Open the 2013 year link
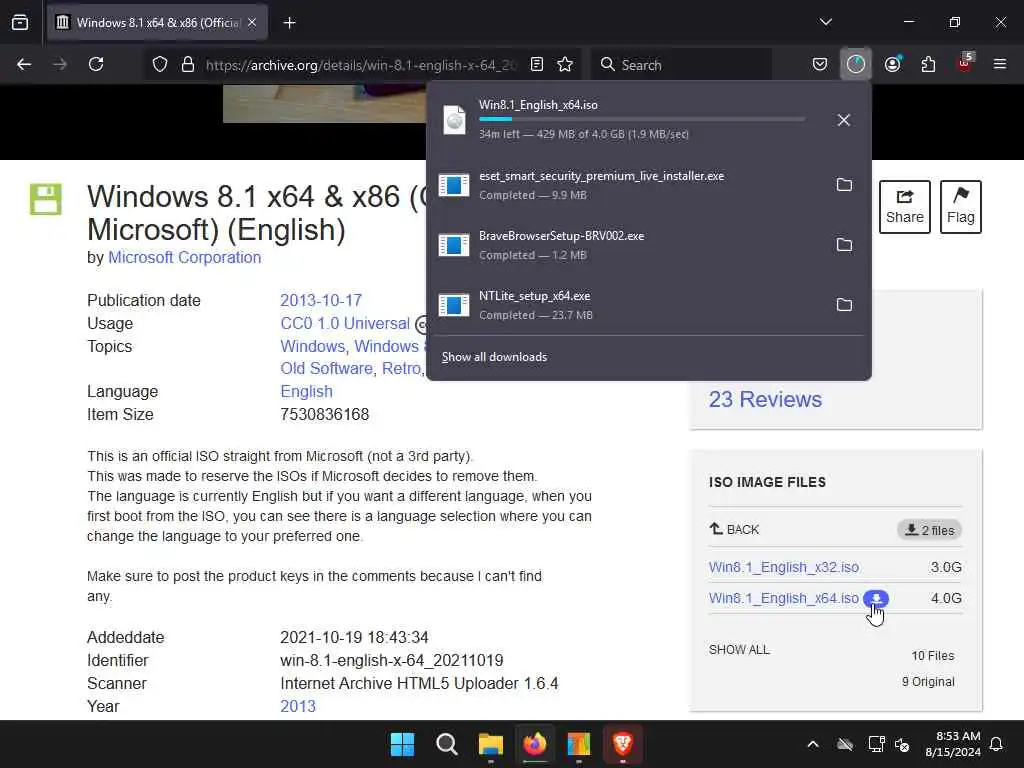The height and width of the screenshot is (768, 1024). coord(298,706)
